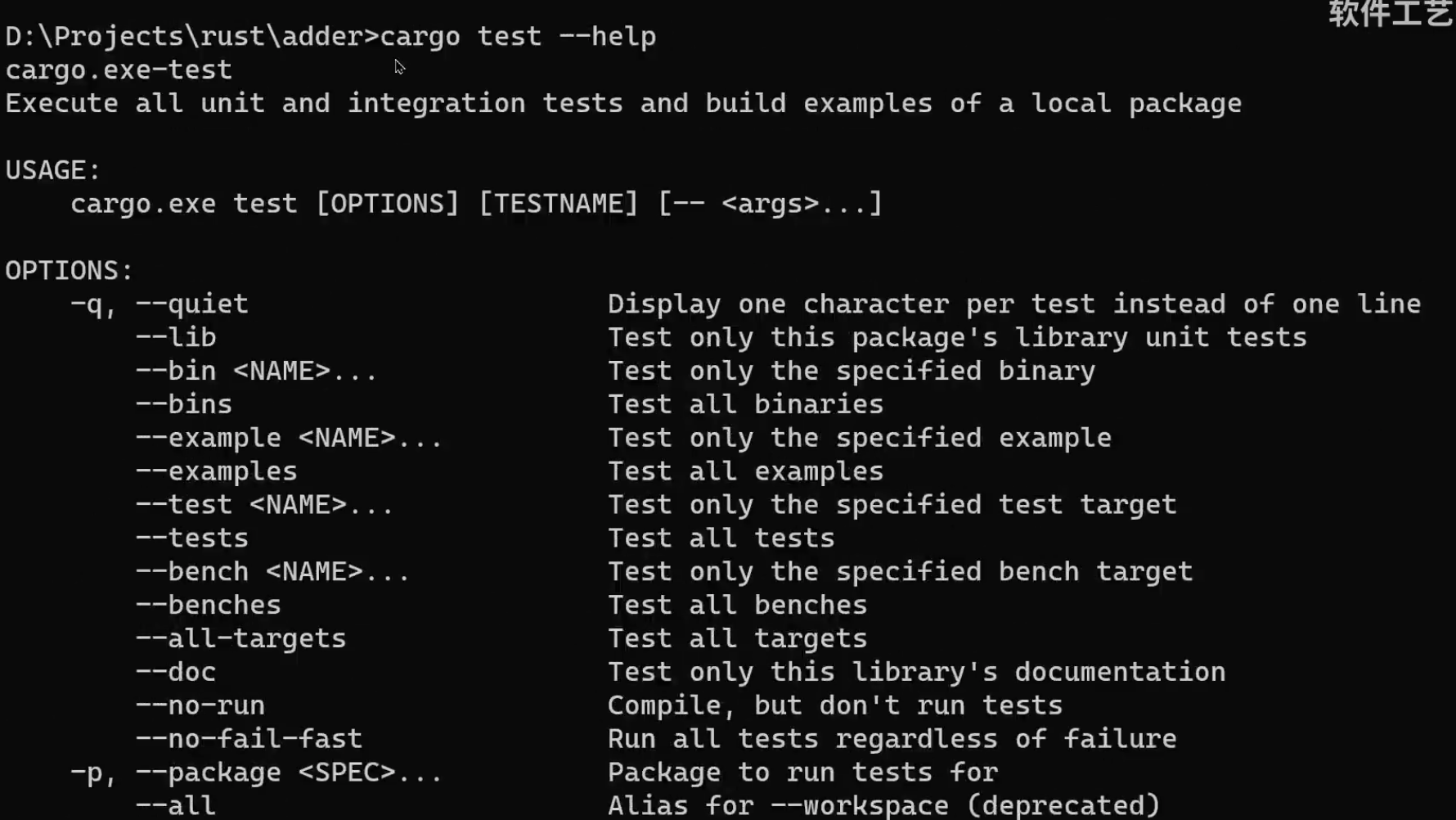Click the --no-run option flag
The width and height of the screenshot is (1456, 820).
[x=200, y=706]
